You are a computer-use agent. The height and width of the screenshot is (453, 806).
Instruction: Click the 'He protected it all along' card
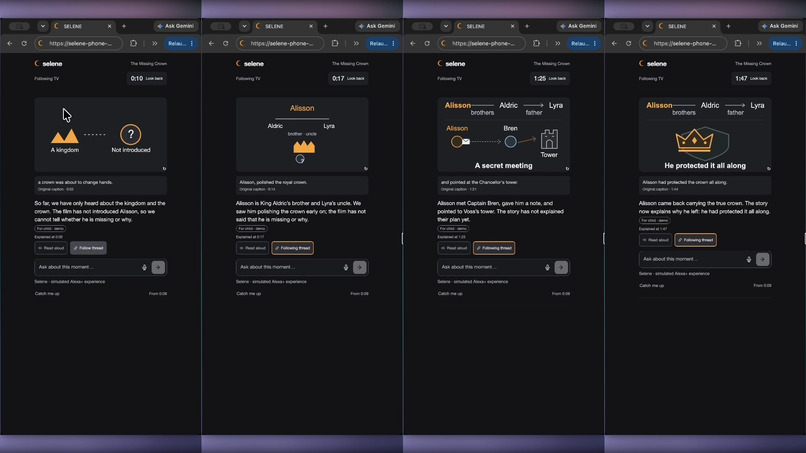(705, 135)
